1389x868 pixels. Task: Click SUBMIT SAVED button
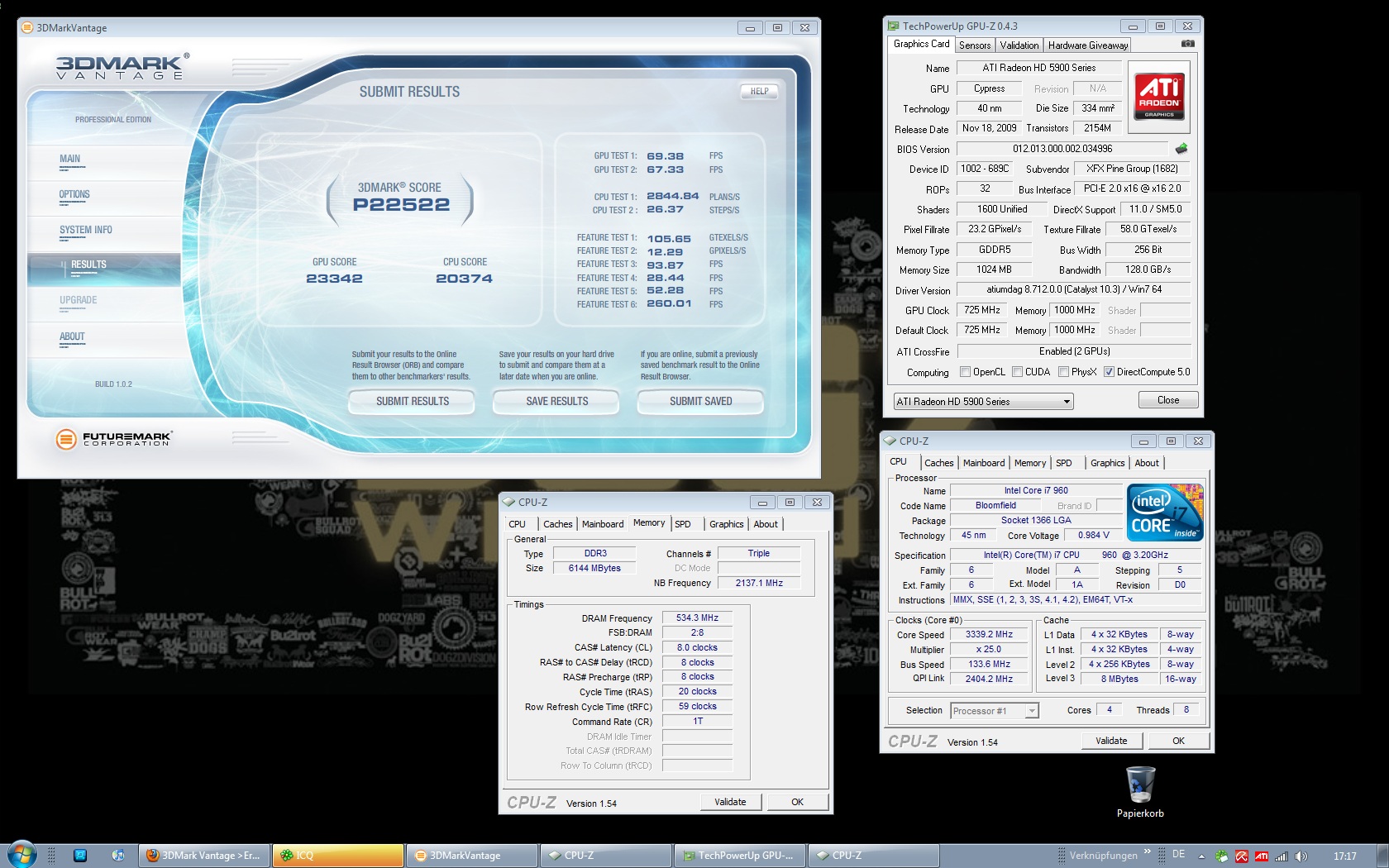(700, 402)
